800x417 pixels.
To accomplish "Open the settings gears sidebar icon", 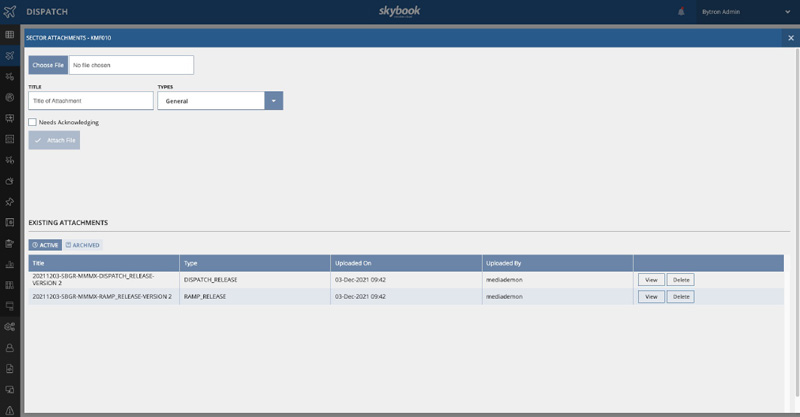I will pyautogui.click(x=10, y=327).
